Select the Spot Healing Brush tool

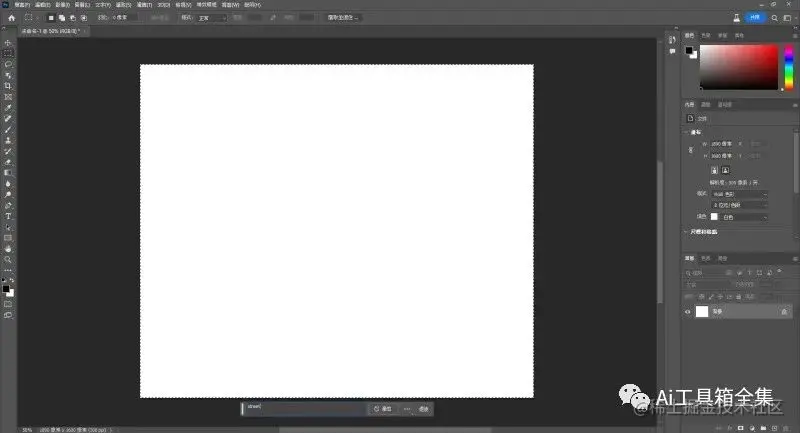(x=8, y=118)
